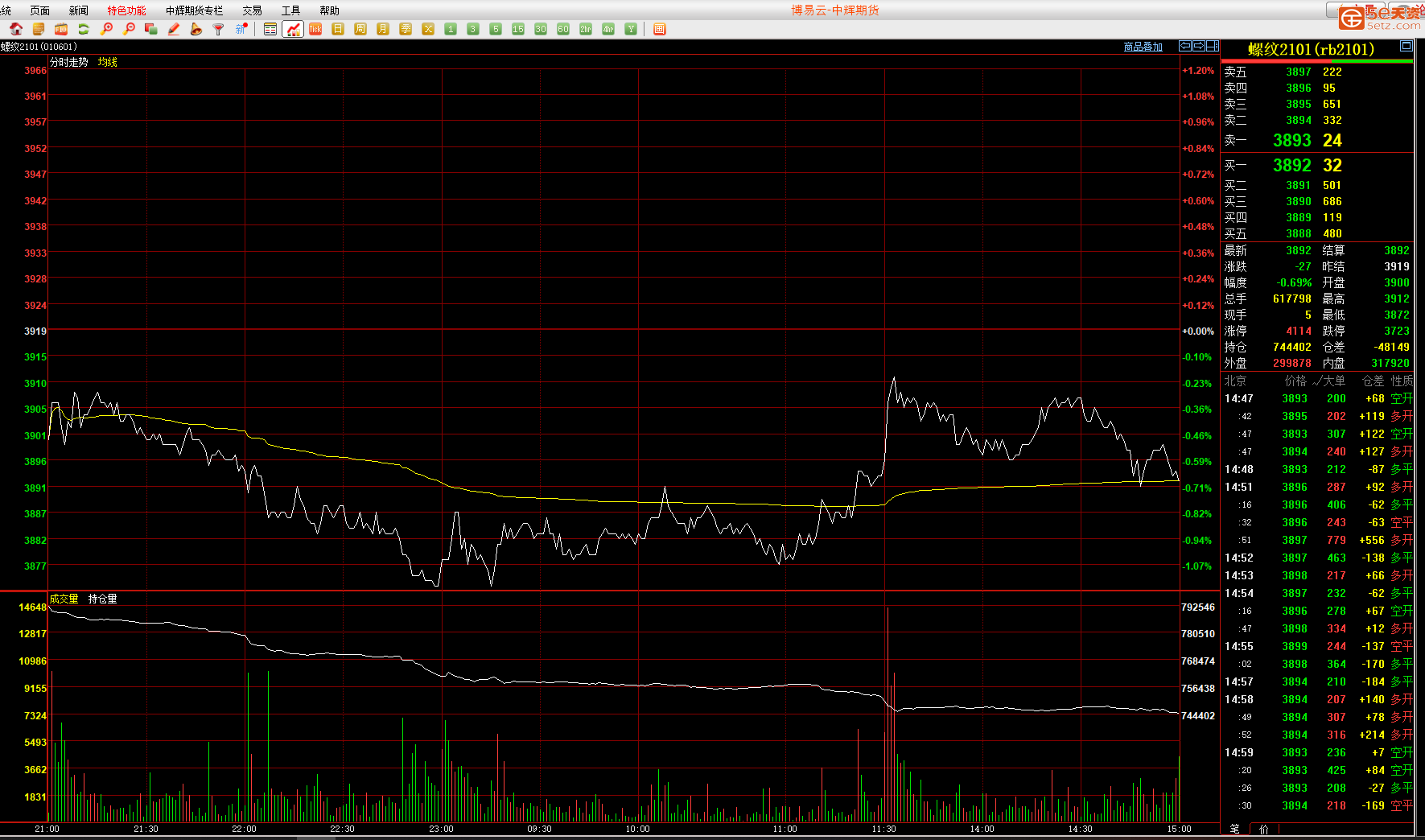The image size is (1425, 840).
Task: Open the 工具 menu
Action: coord(291,10)
